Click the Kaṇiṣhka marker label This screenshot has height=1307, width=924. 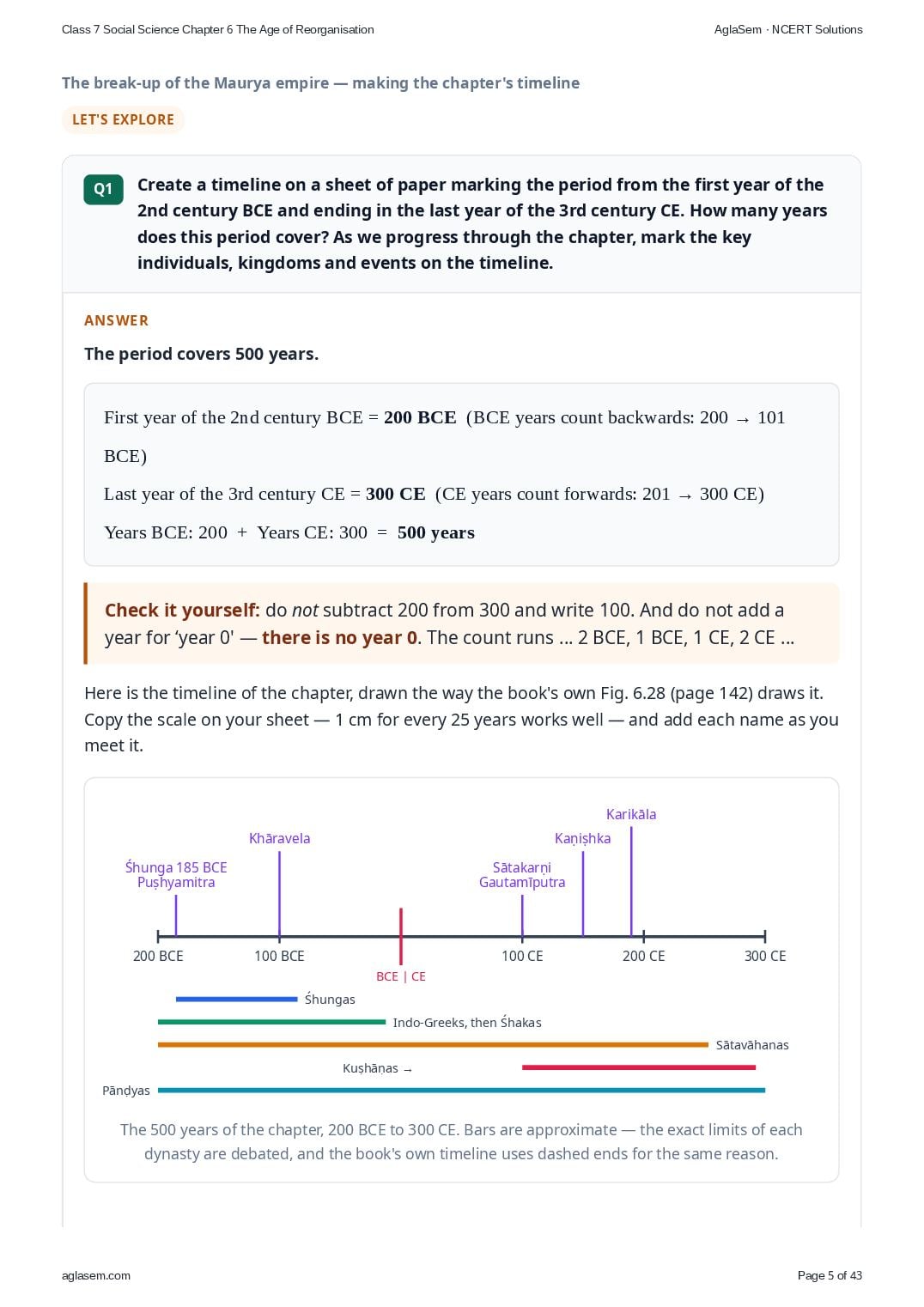pyautogui.click(x=582, y=838)
